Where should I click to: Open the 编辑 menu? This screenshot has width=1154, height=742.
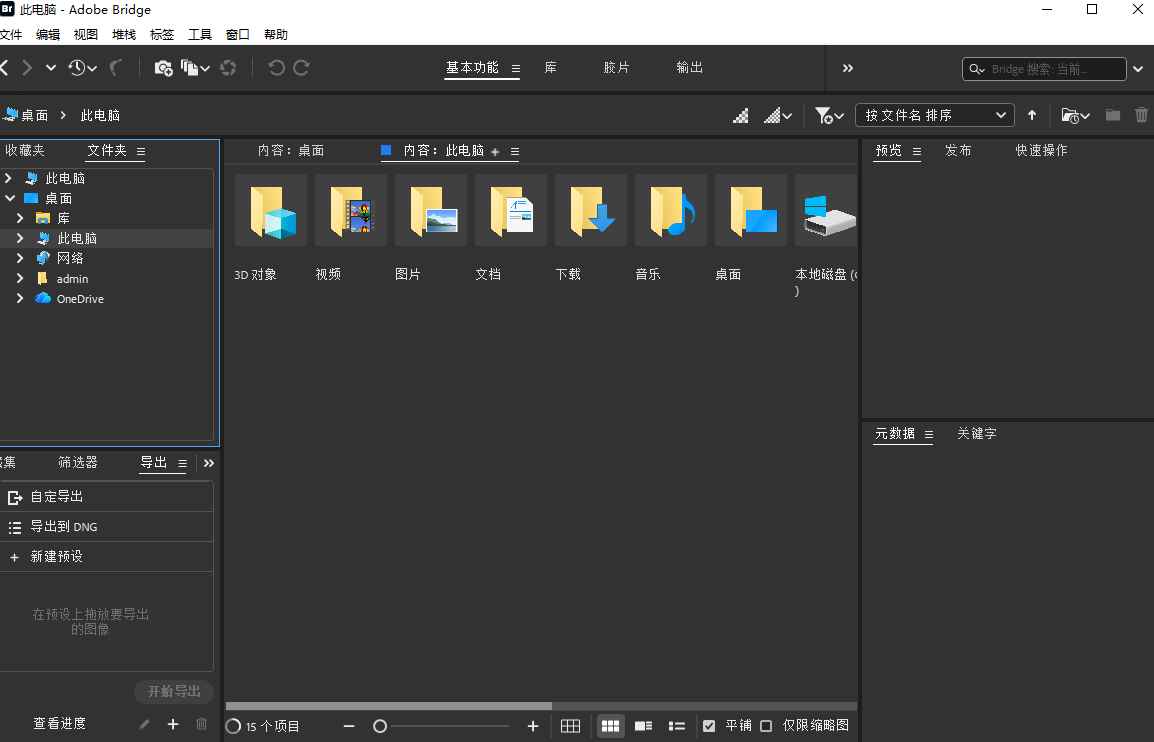click(x=48, y=35)
